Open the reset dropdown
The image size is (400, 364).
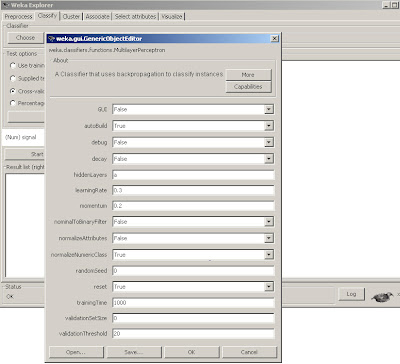[269, 287]
